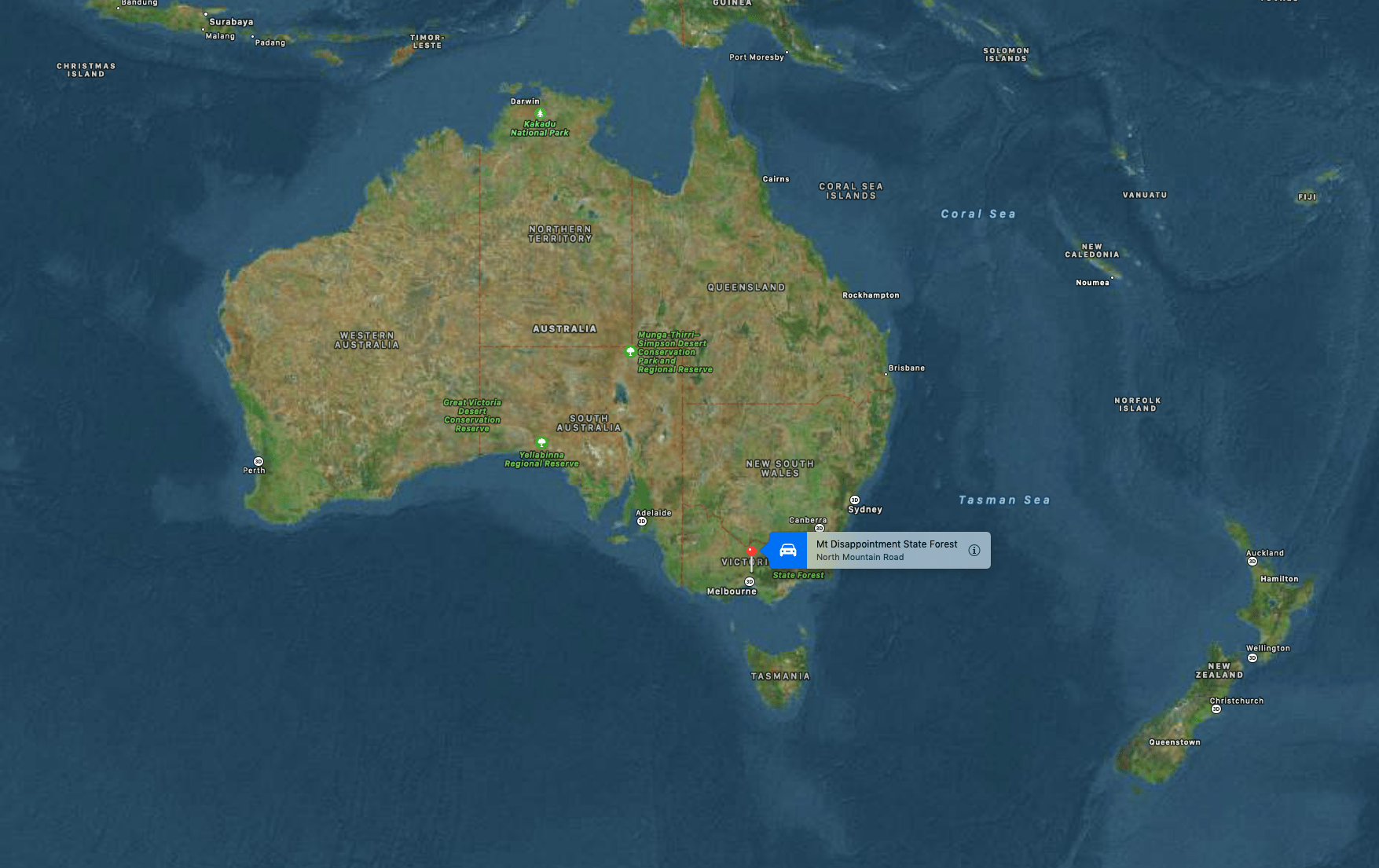1379x868 pixels.
Task: Click the VANUATU label
Action: tap(1145, 195)
